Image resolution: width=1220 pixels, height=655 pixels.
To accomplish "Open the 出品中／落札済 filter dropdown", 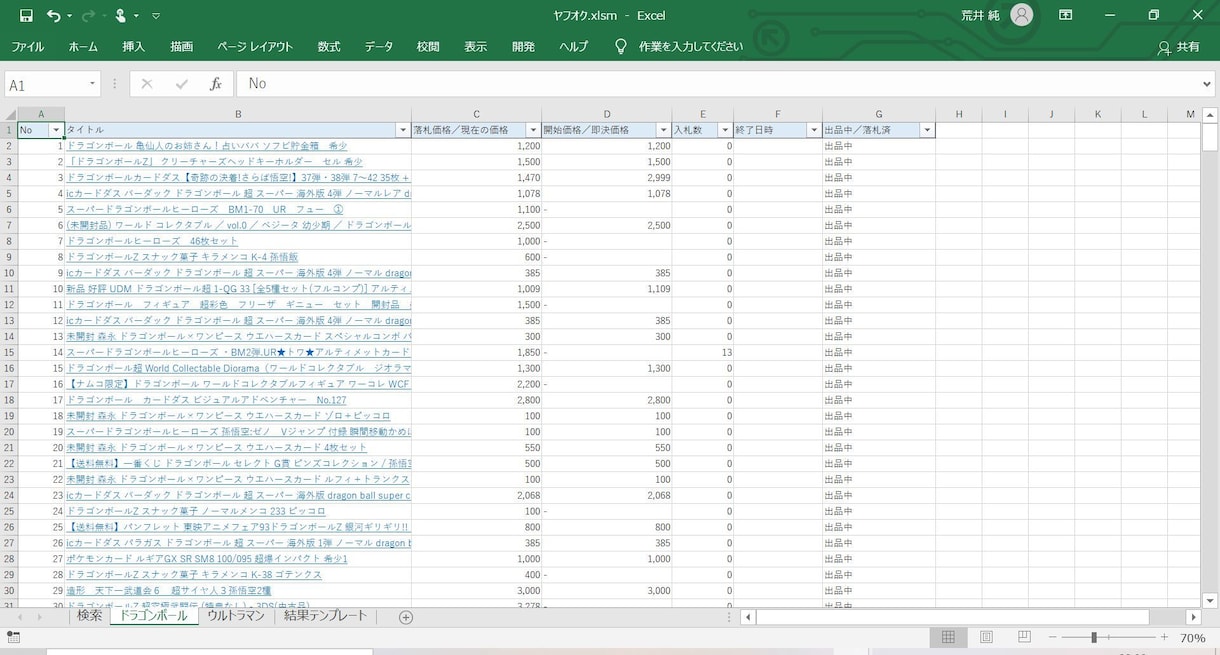I will pyautogui.click(x=927, y=130).
